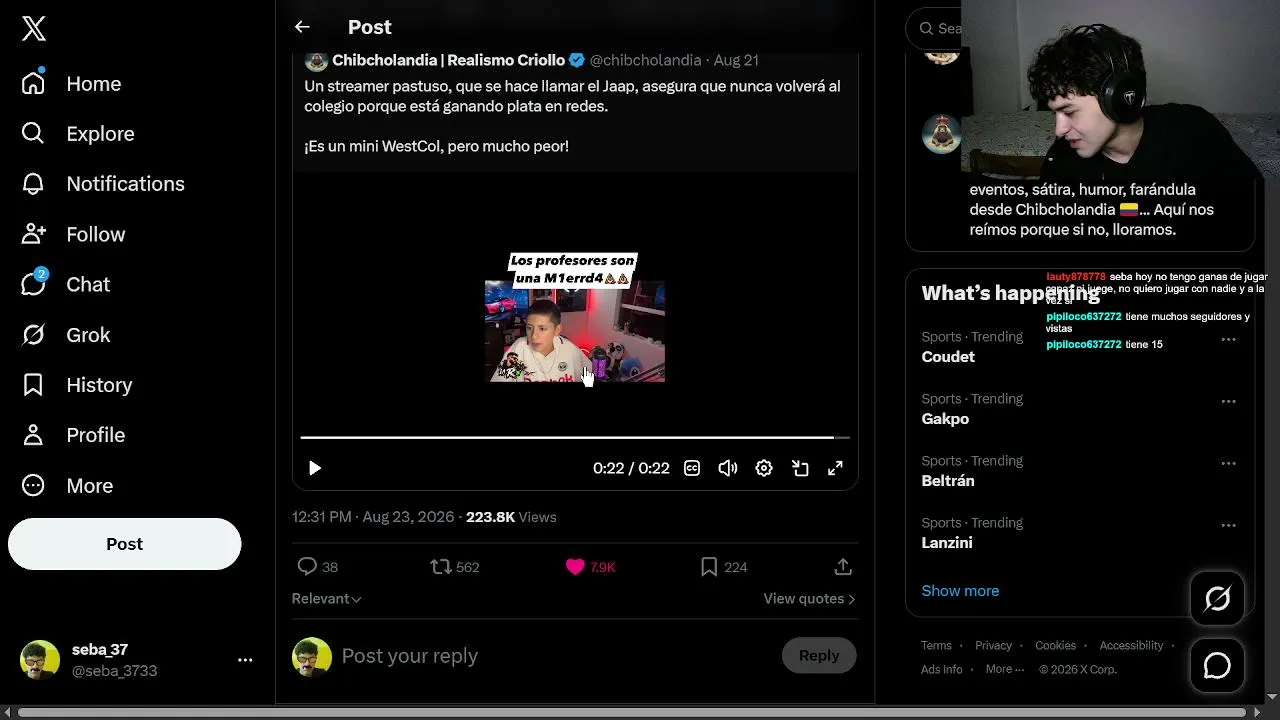Open Grok from the sidebar
Screen dimensions: 1280x720
[x=66, y=335]
